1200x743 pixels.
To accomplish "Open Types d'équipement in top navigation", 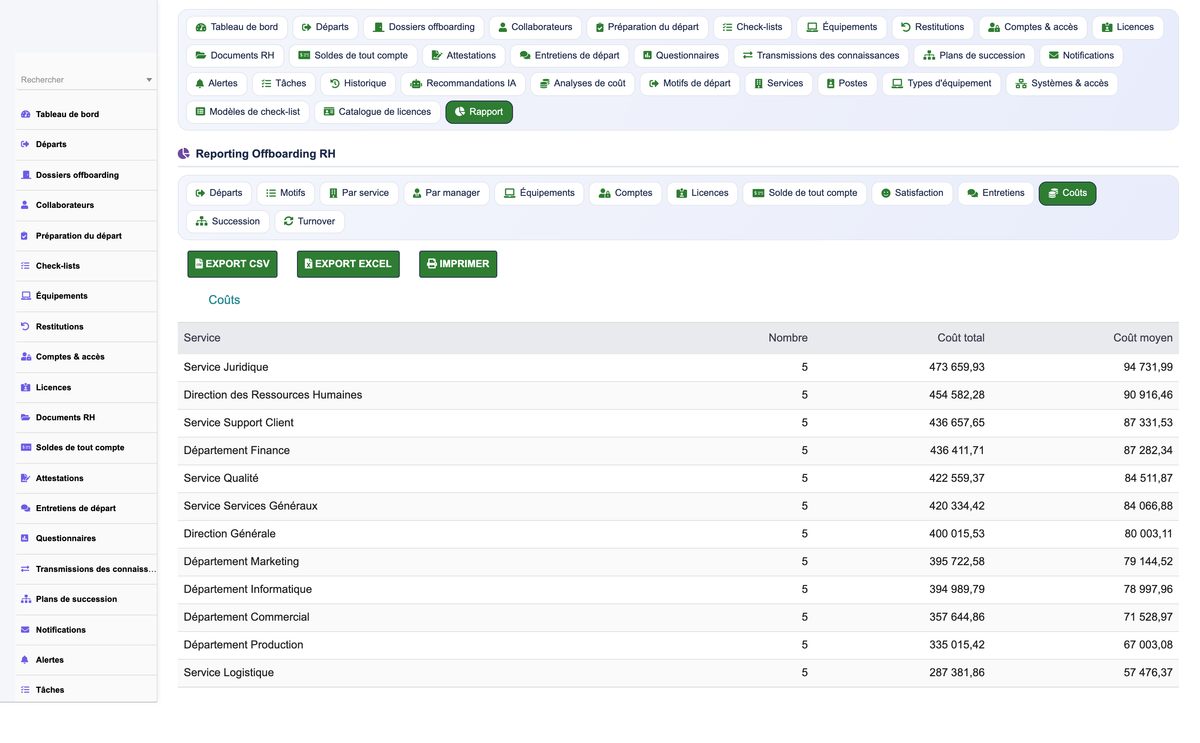I will coord(941,84).
